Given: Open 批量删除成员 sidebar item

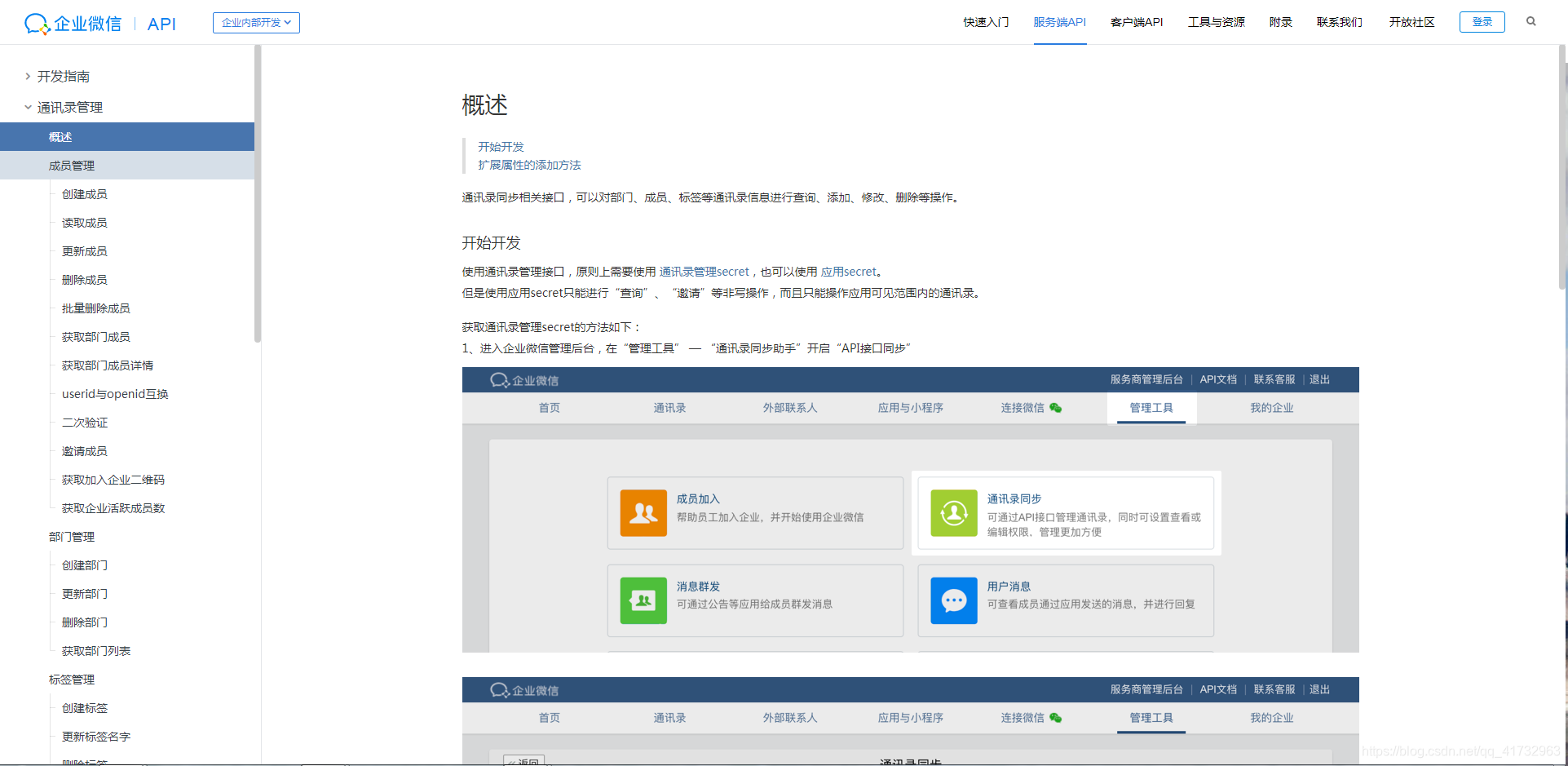Looking at the screenshot, I should point(95,308).
